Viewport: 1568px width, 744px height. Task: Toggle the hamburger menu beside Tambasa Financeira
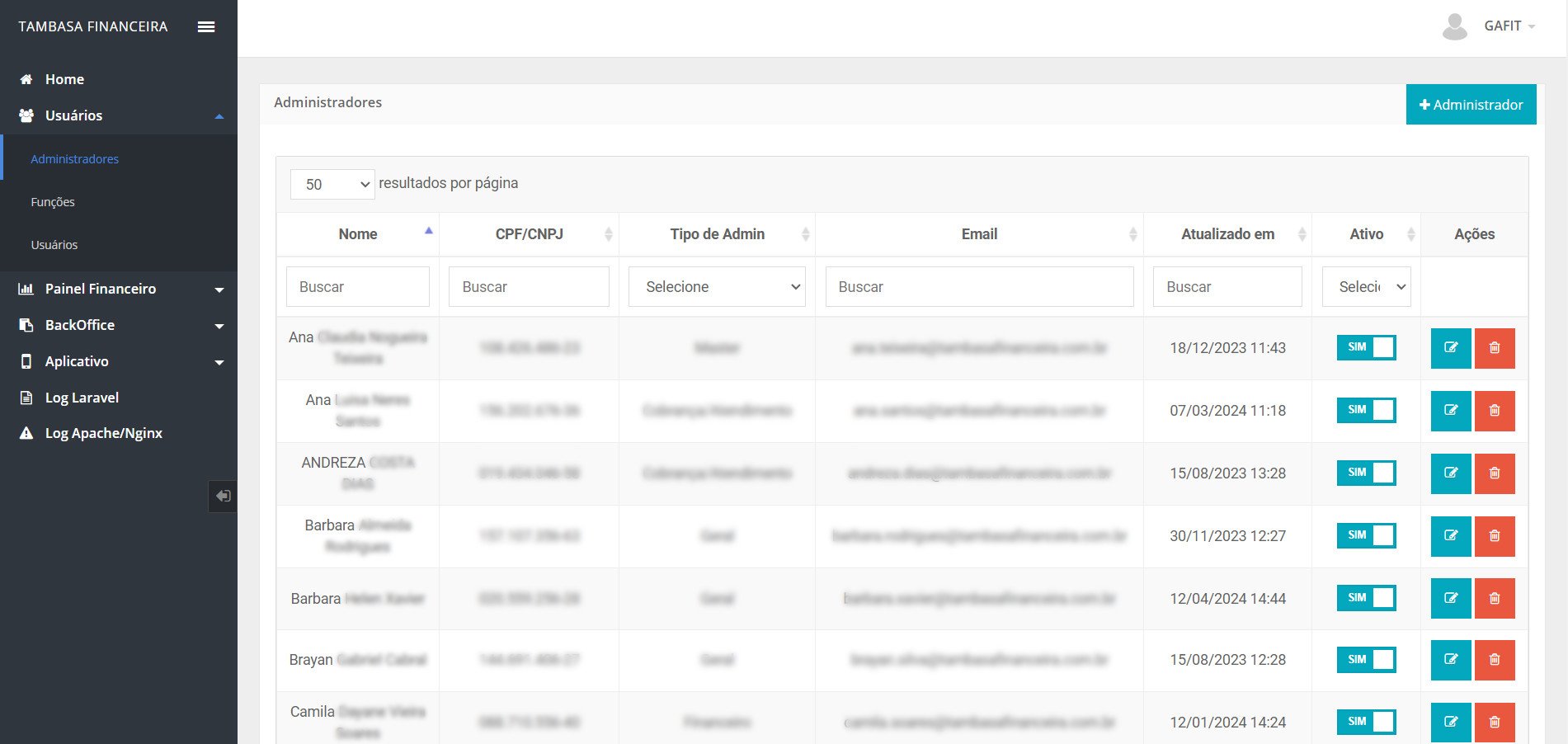(206, 26)
